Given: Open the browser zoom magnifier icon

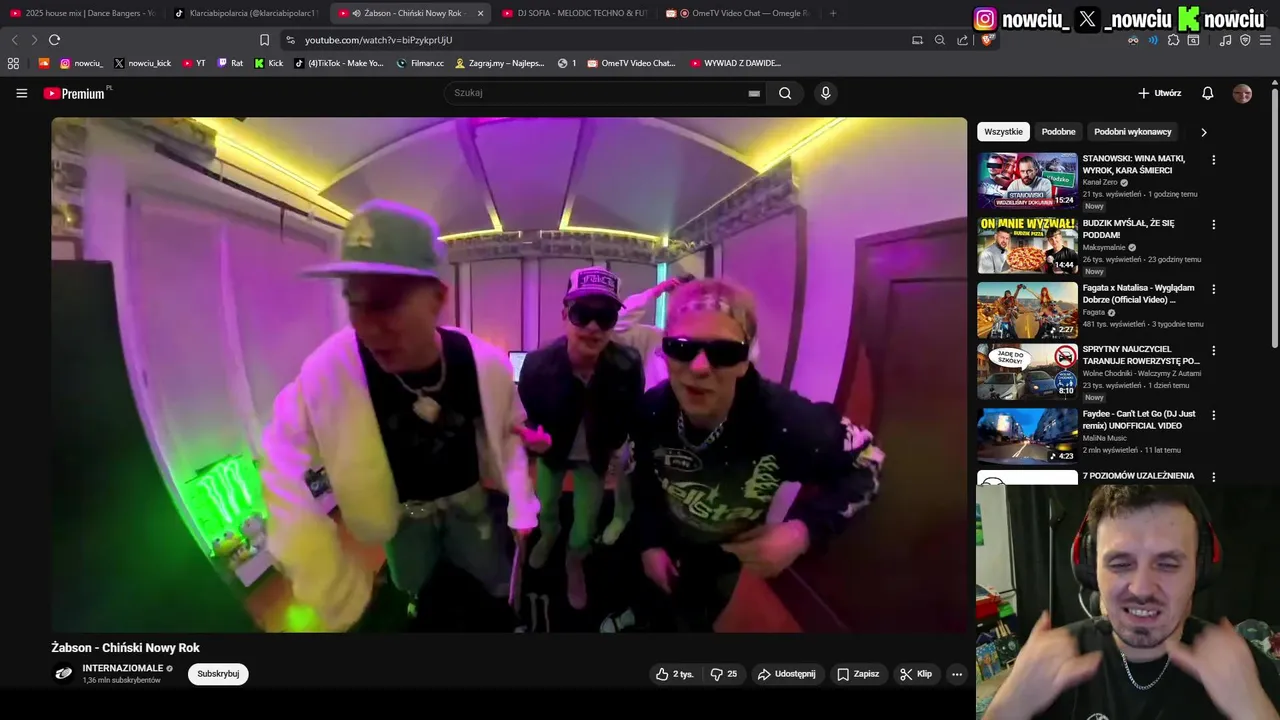Looking at the screenshot, I should coord(940,40).
